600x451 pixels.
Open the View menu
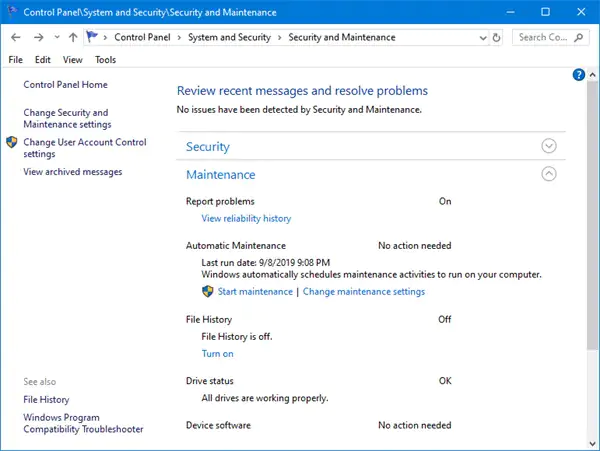point(73,60)
